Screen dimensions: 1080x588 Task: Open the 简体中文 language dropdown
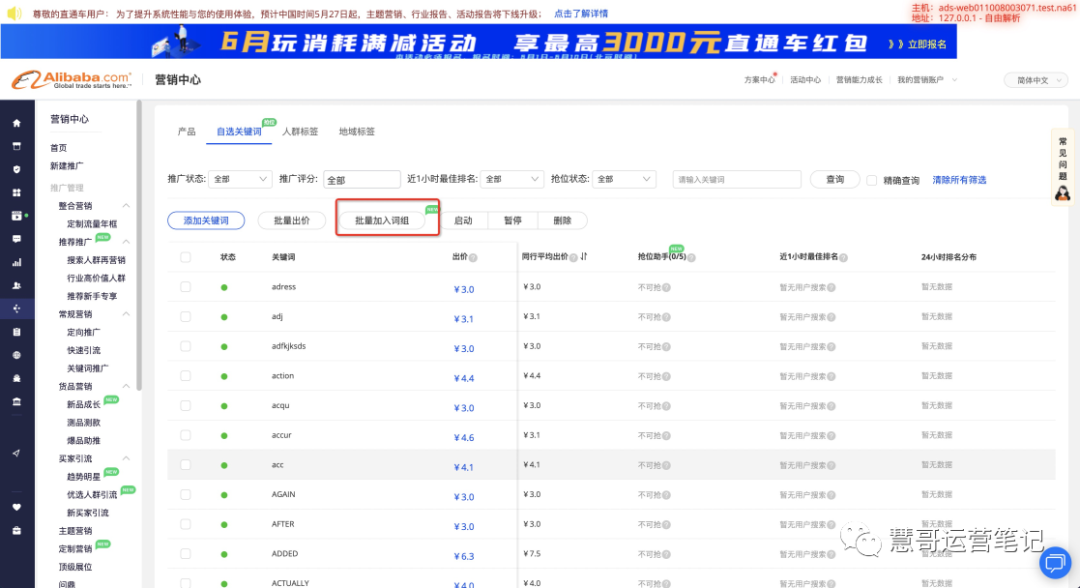pyautogui.click(x=1040, y=79)
